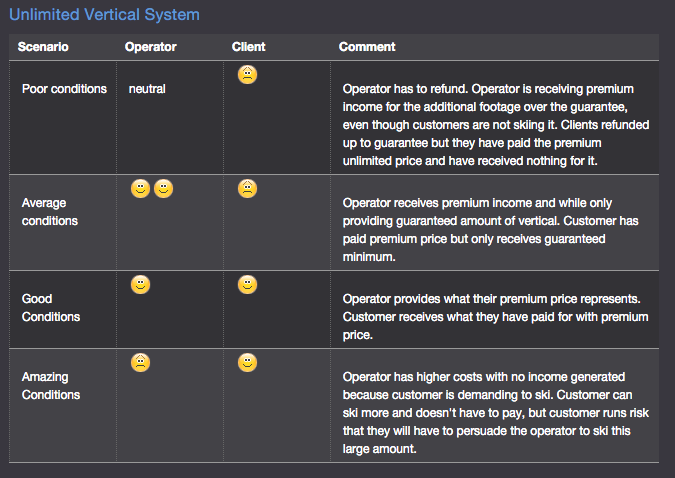Click the second smiley in Average conditions Operator cell
The image size is (675, 478).
click(164, 189)
